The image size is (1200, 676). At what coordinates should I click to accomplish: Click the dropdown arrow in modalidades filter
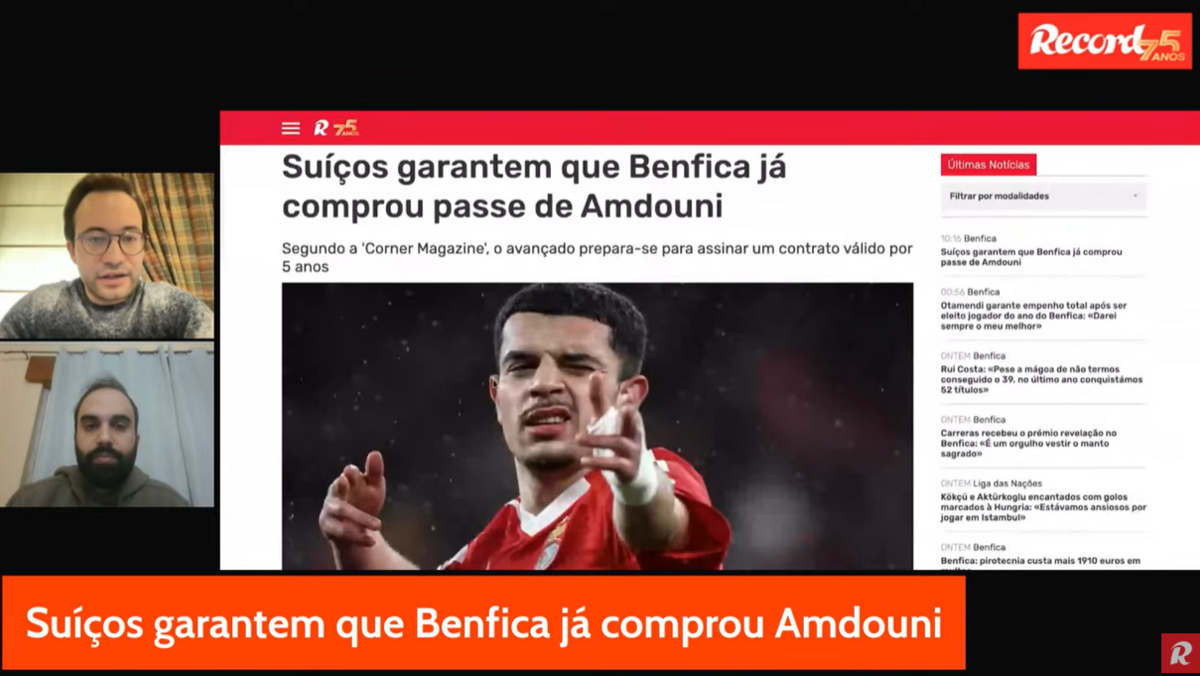coord(1135,196)
